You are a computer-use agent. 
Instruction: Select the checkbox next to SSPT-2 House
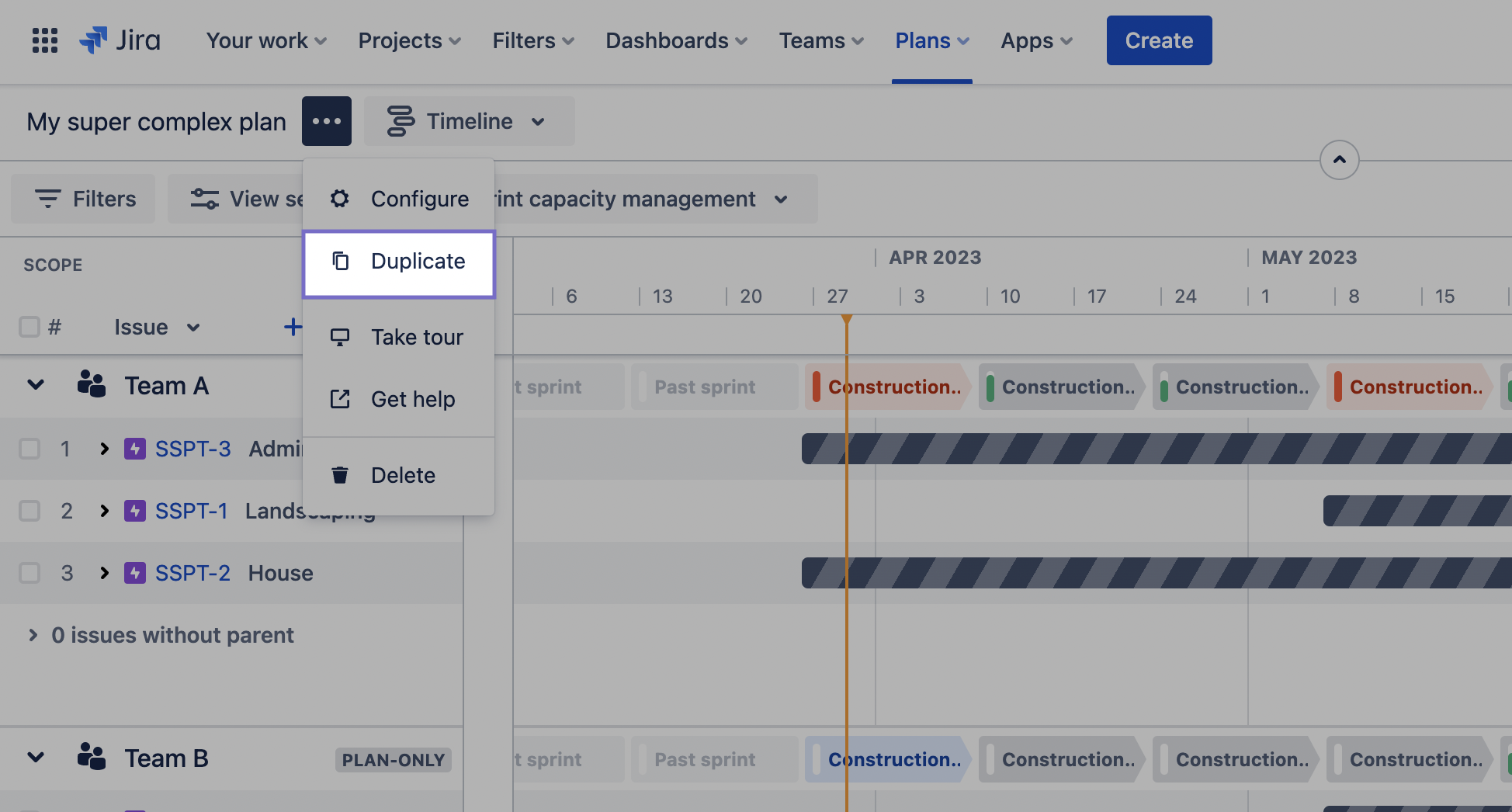pyautogui.click(x=29, y=573)
